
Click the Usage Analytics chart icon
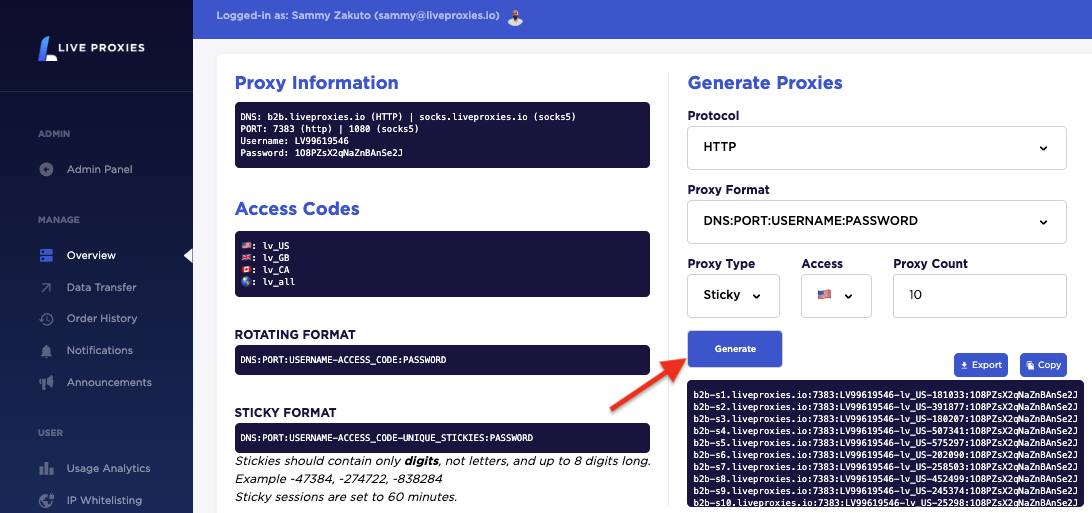(46, 469)
